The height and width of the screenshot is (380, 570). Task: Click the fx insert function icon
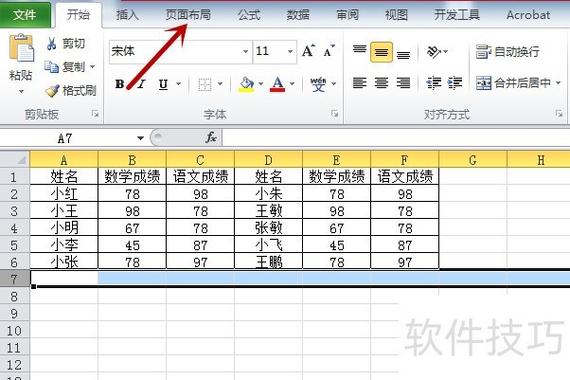(x=211, y=137)
